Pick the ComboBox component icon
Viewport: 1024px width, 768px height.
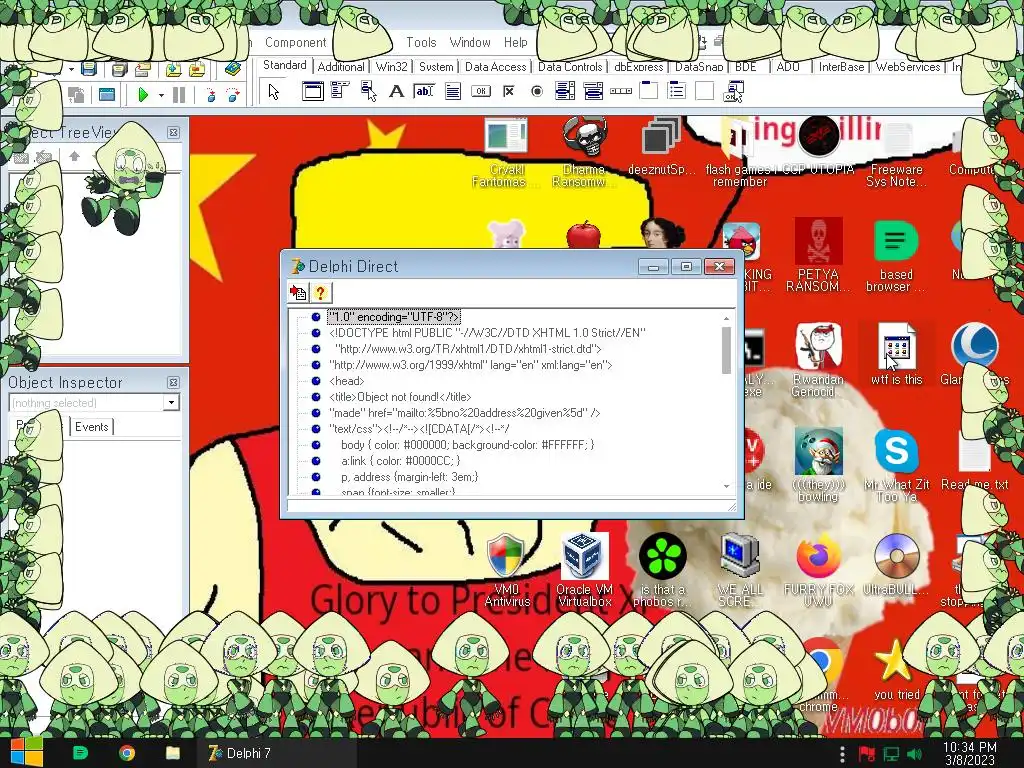593,91
